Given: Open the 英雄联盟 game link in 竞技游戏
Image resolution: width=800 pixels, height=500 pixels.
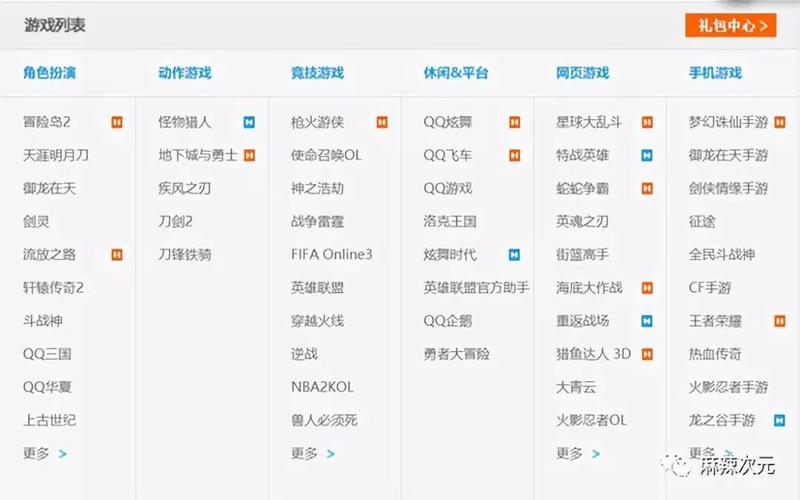Looking at the screenshot, I should point(317,288).
